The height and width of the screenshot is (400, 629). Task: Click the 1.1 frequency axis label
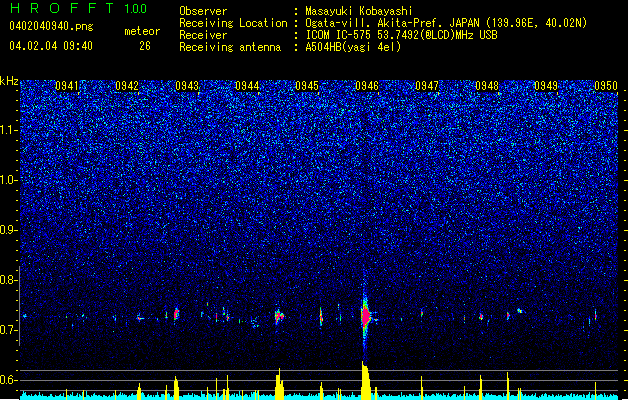coord(9,130)
